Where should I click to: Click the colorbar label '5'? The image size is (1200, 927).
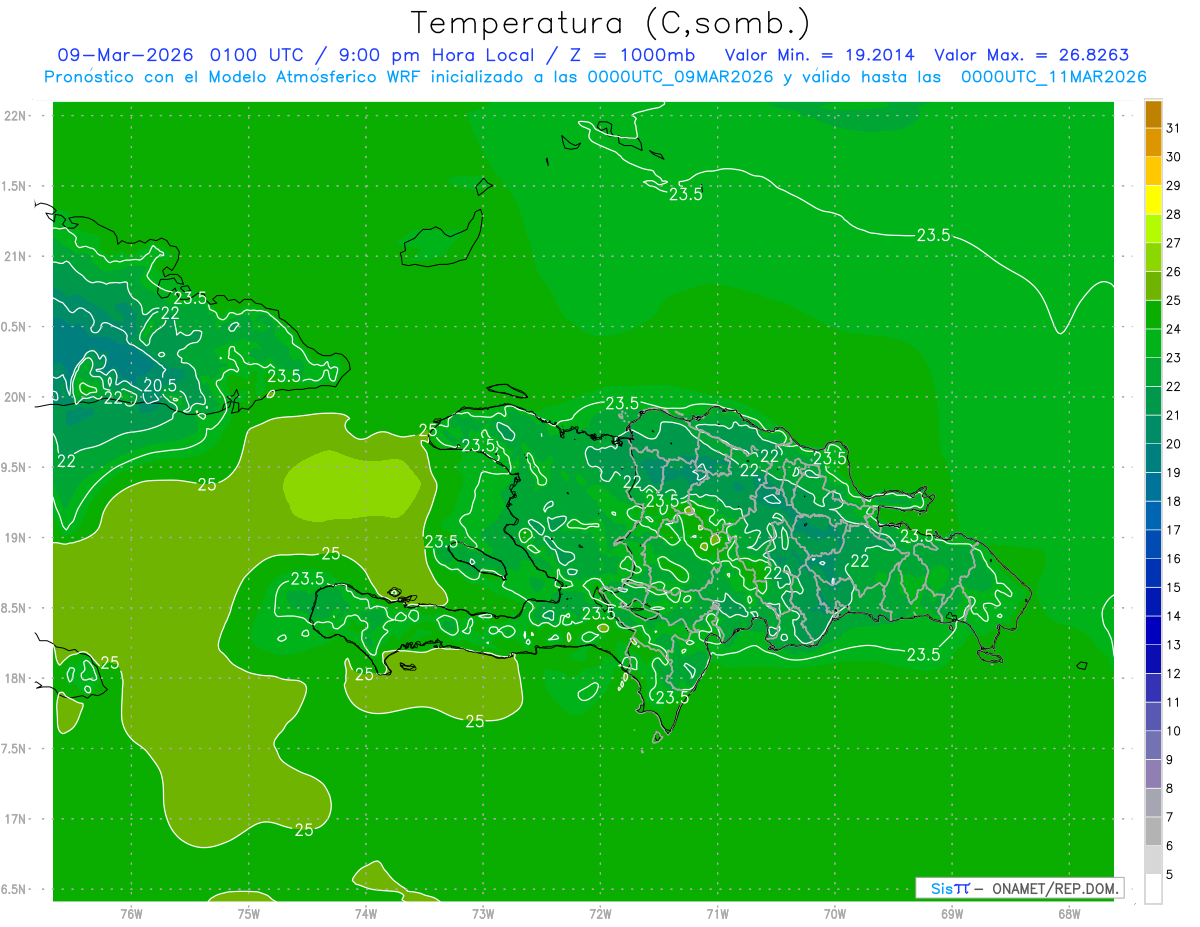tap(1171, 875)
